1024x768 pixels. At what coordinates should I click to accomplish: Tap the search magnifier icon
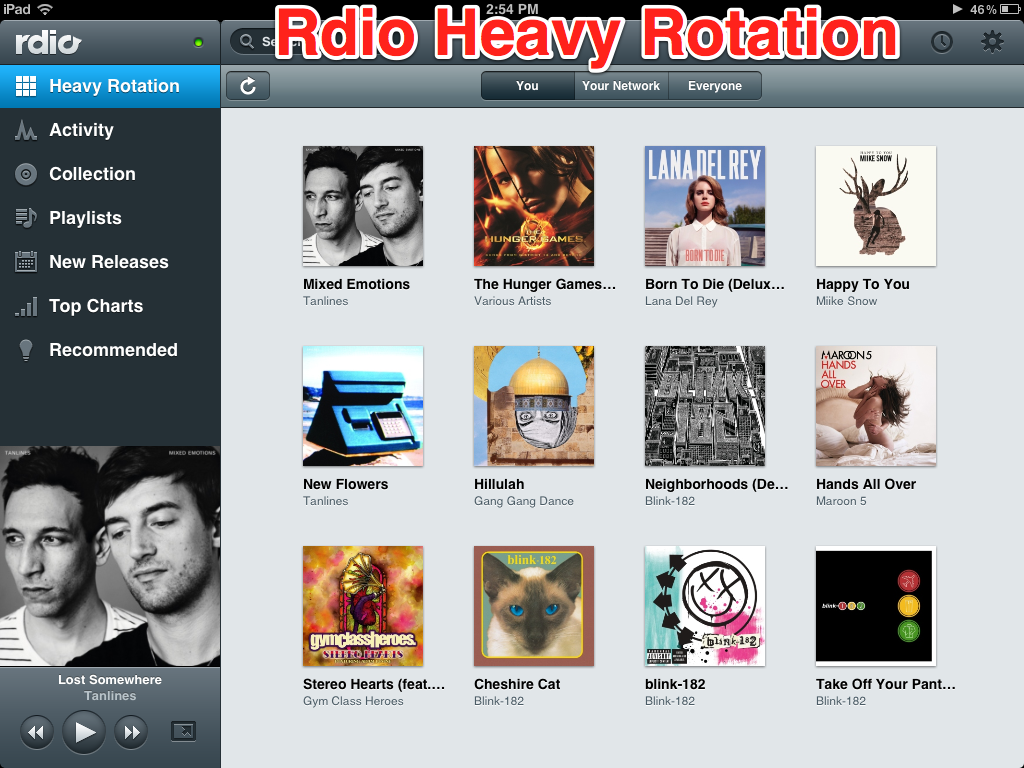[247, 42]
